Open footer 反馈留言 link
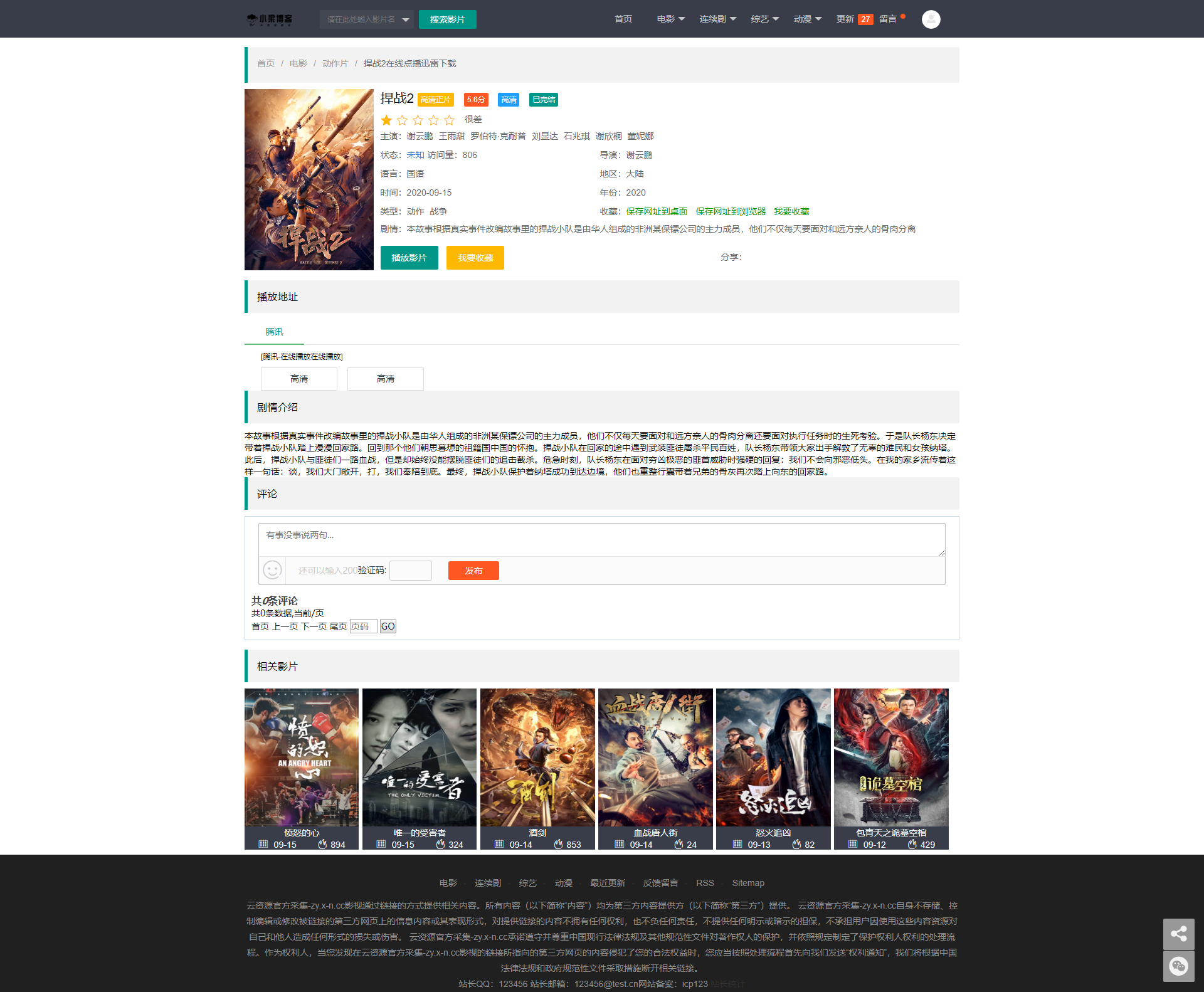The image size is (1204, 992). (660, 883)
